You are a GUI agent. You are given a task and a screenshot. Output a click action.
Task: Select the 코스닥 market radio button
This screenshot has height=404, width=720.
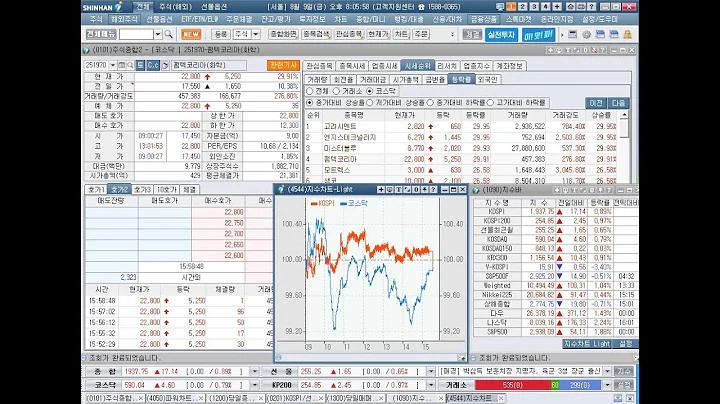tap(370, 91)
